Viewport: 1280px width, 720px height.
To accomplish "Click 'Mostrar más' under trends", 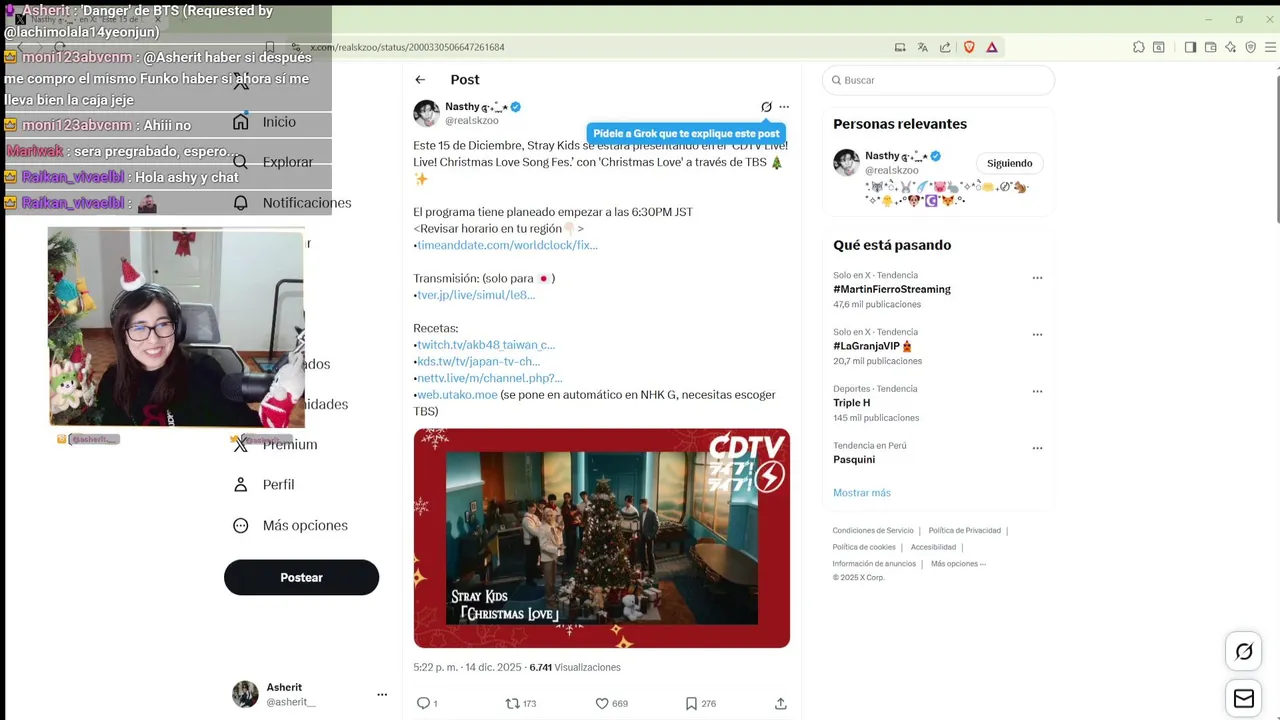I will pyautogui.click(x=862, y=493).
